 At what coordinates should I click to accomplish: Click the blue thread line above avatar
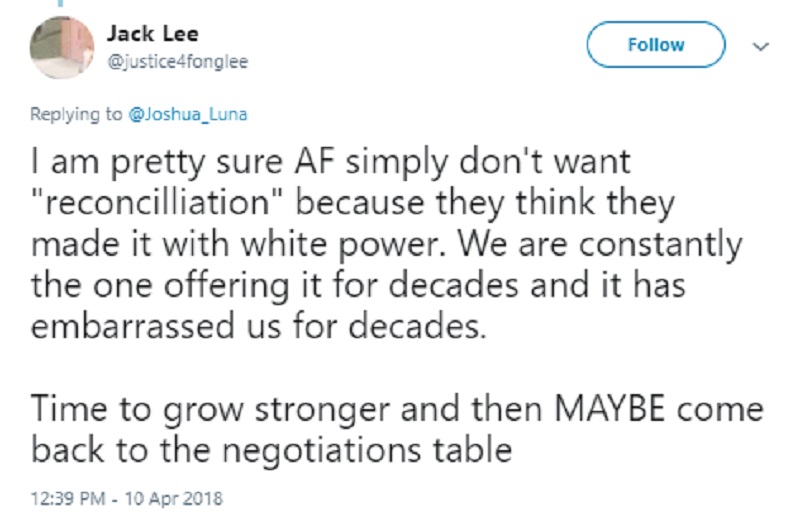(x=61, y=3)
